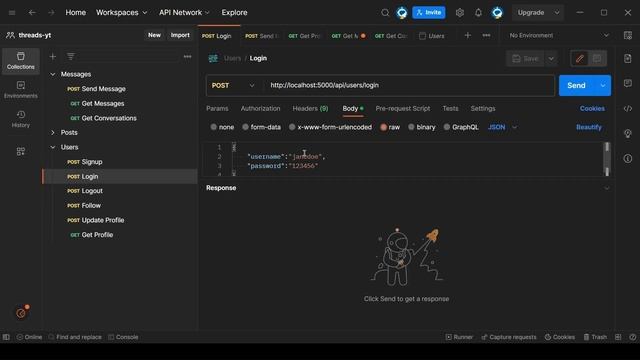The height and width of the screenshot is (360, 640).
Task: Open the code snippet icon
Action: (x=628, y=109)
